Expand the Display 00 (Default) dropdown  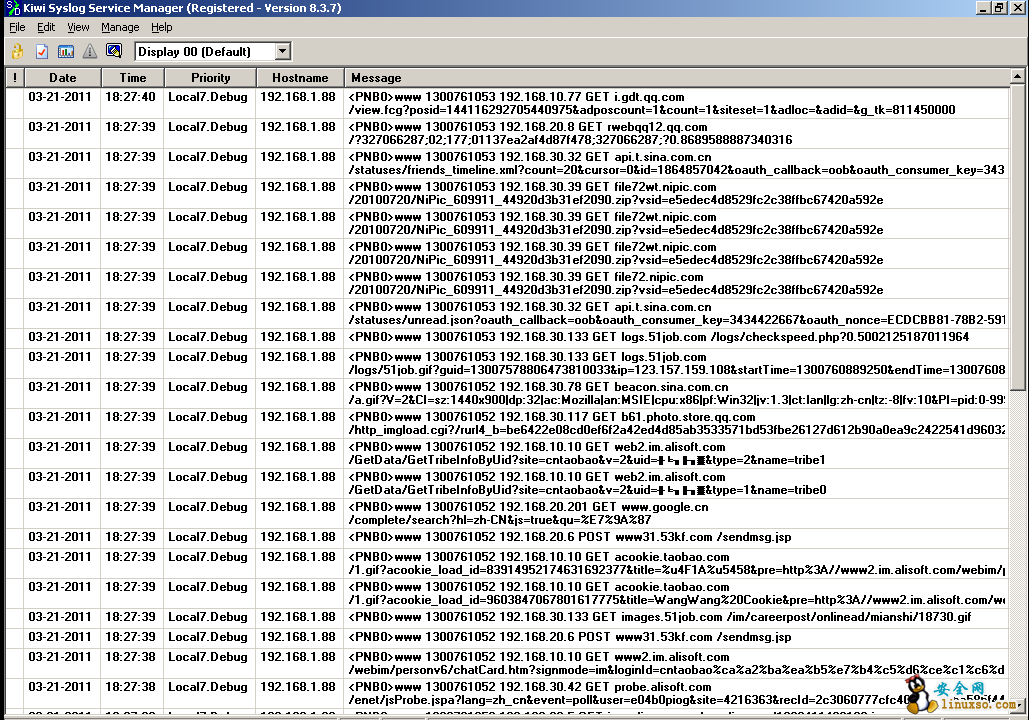pyautogui.click(x=282, y=52)
